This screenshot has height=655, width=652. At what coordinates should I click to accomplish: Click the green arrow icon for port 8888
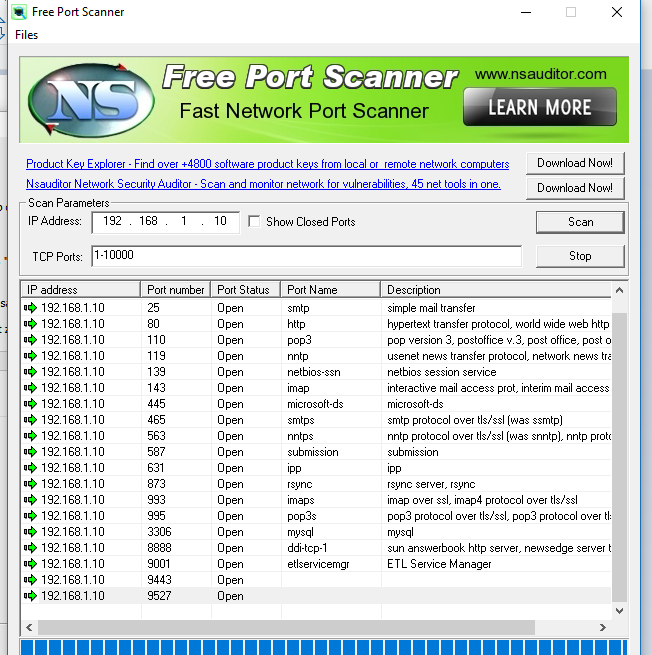(30, 548)
